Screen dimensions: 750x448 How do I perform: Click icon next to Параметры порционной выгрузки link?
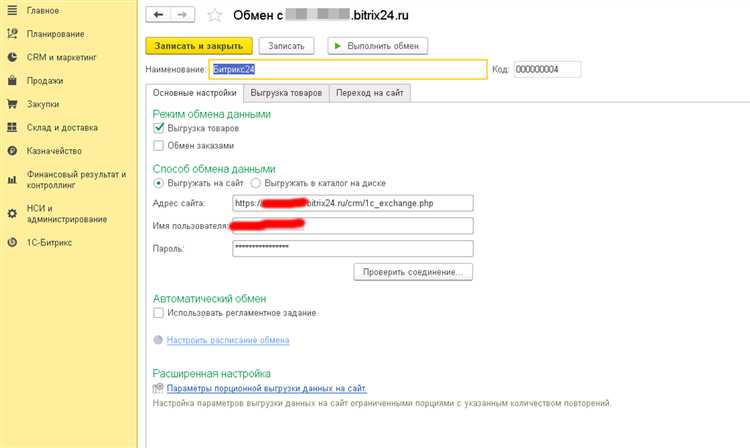[x=158, y=388]
